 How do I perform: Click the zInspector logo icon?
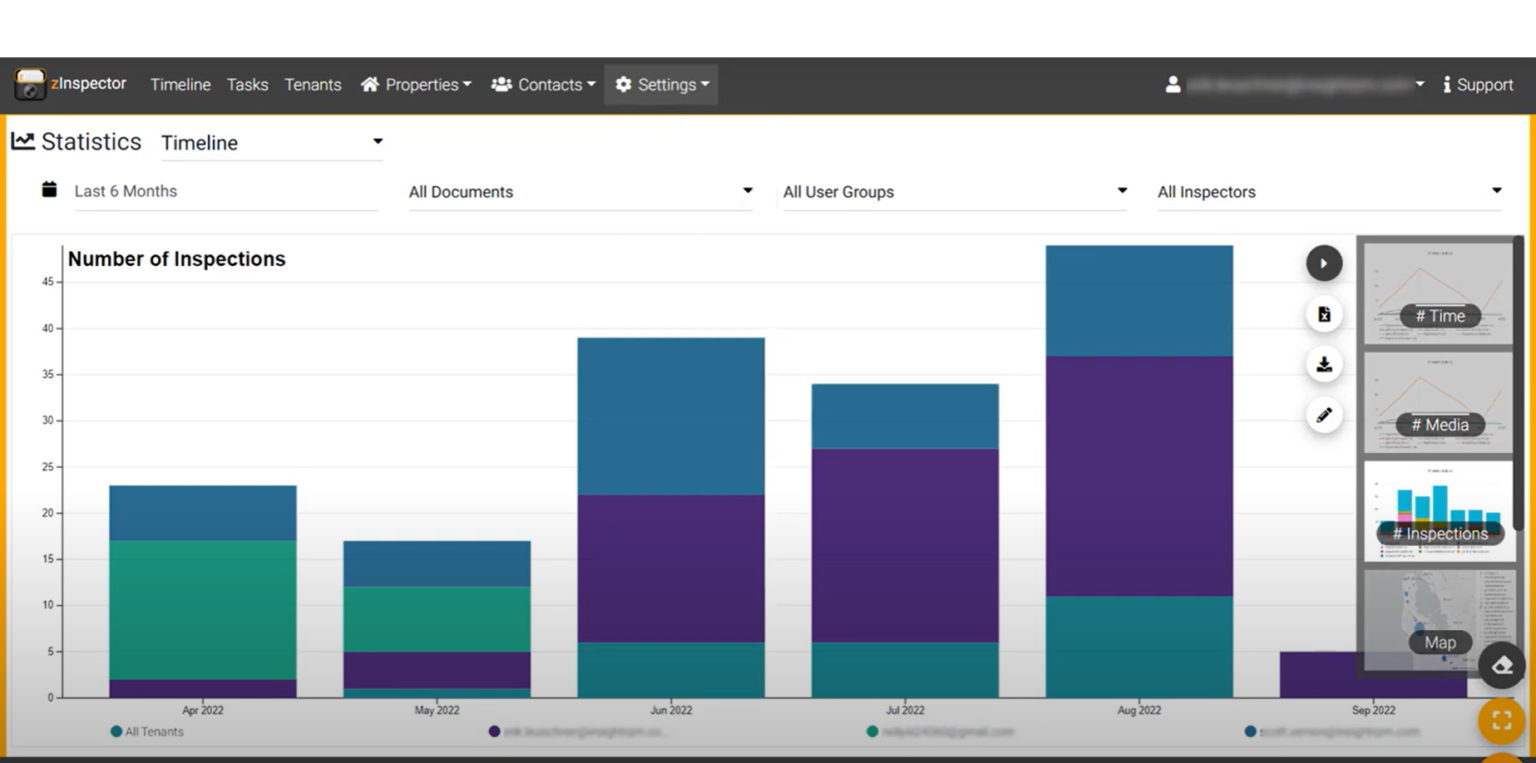point(30,84)
